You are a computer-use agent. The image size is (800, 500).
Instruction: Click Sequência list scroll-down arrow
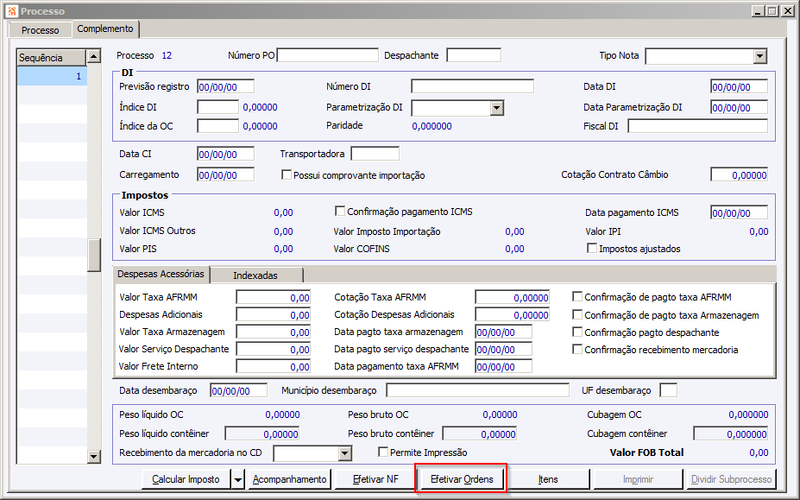click(94, 457)
